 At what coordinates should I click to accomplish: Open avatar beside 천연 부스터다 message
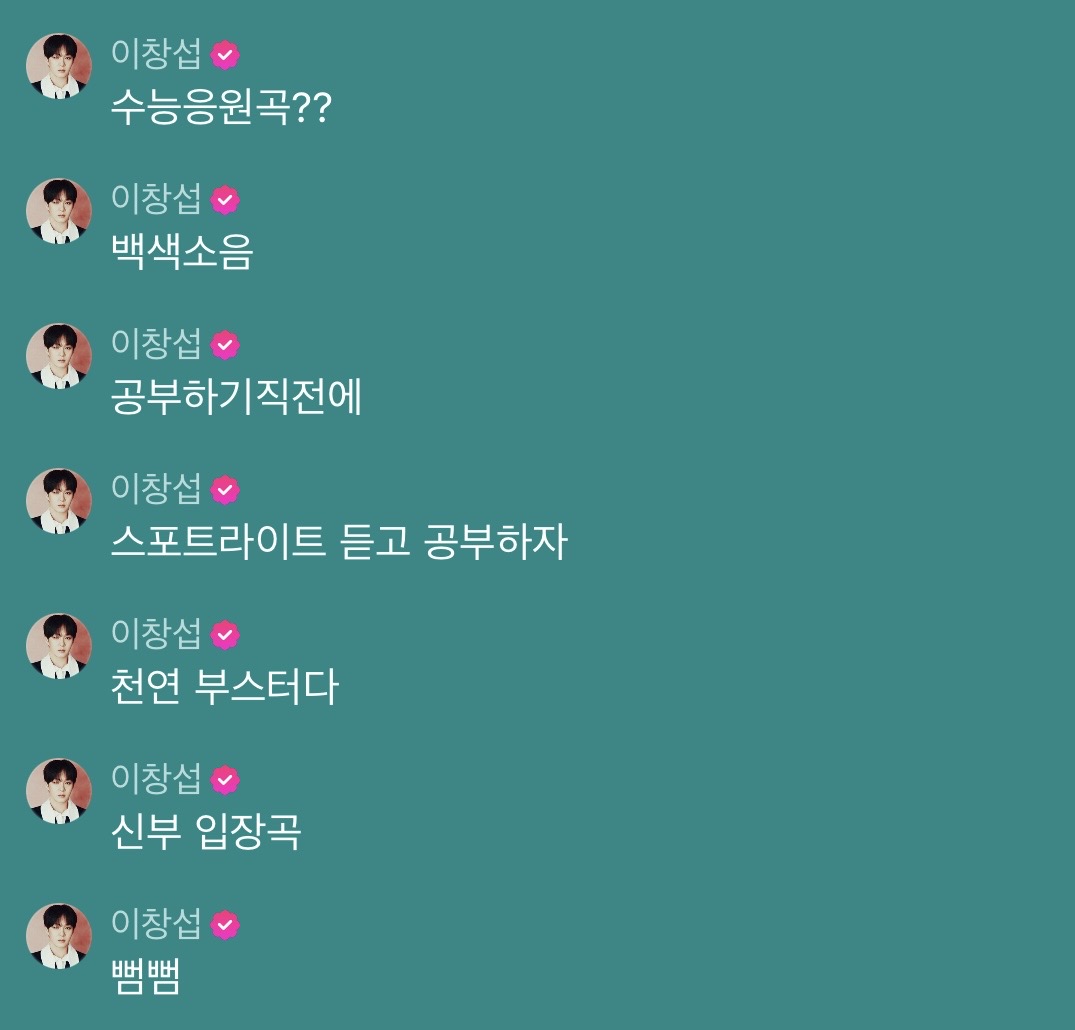(x=59, y=646)
